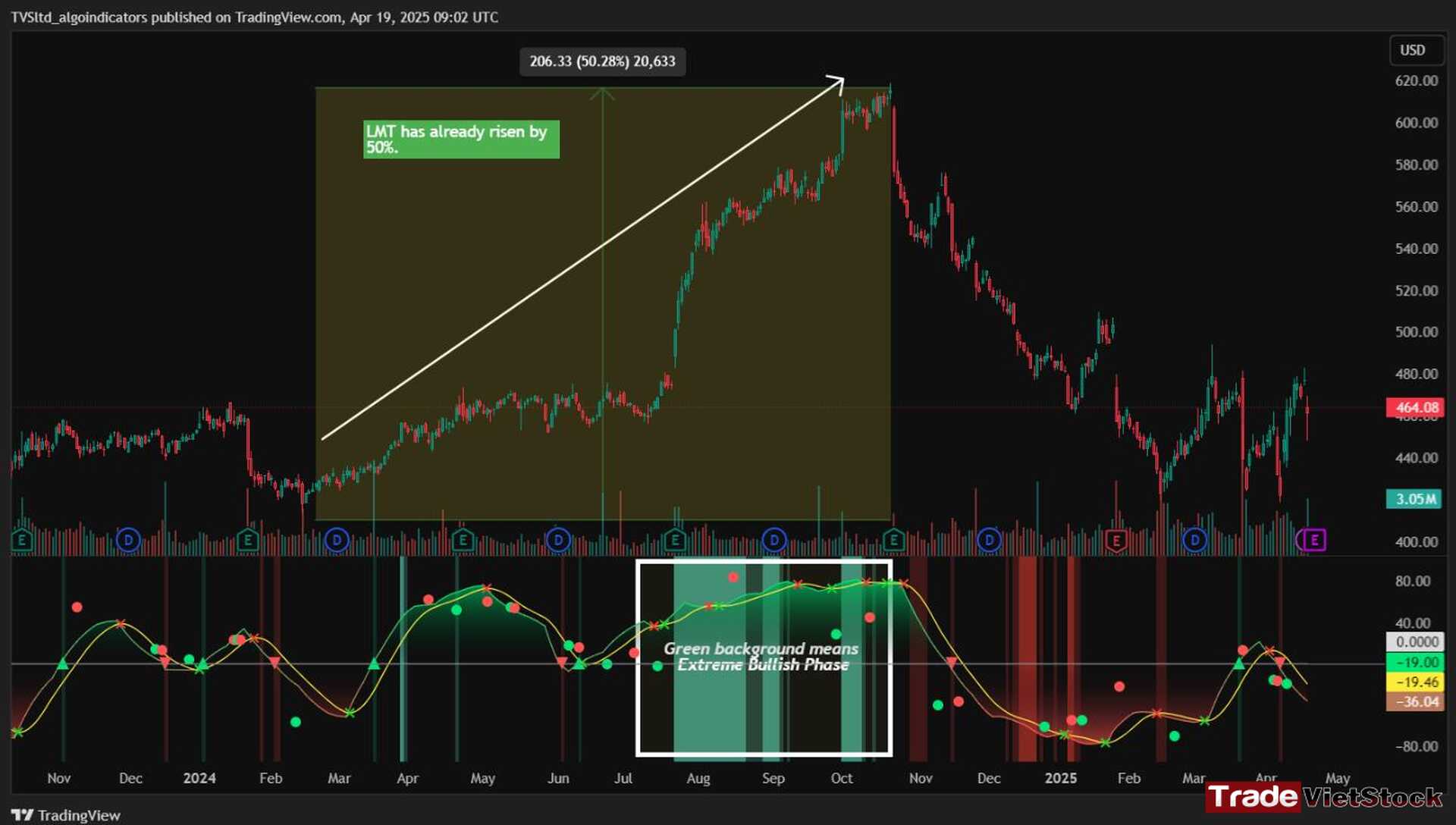Click the purple upcoming earnings E marker
The height and width of the screenshot is (825, 1456).
coord(1314,541)
